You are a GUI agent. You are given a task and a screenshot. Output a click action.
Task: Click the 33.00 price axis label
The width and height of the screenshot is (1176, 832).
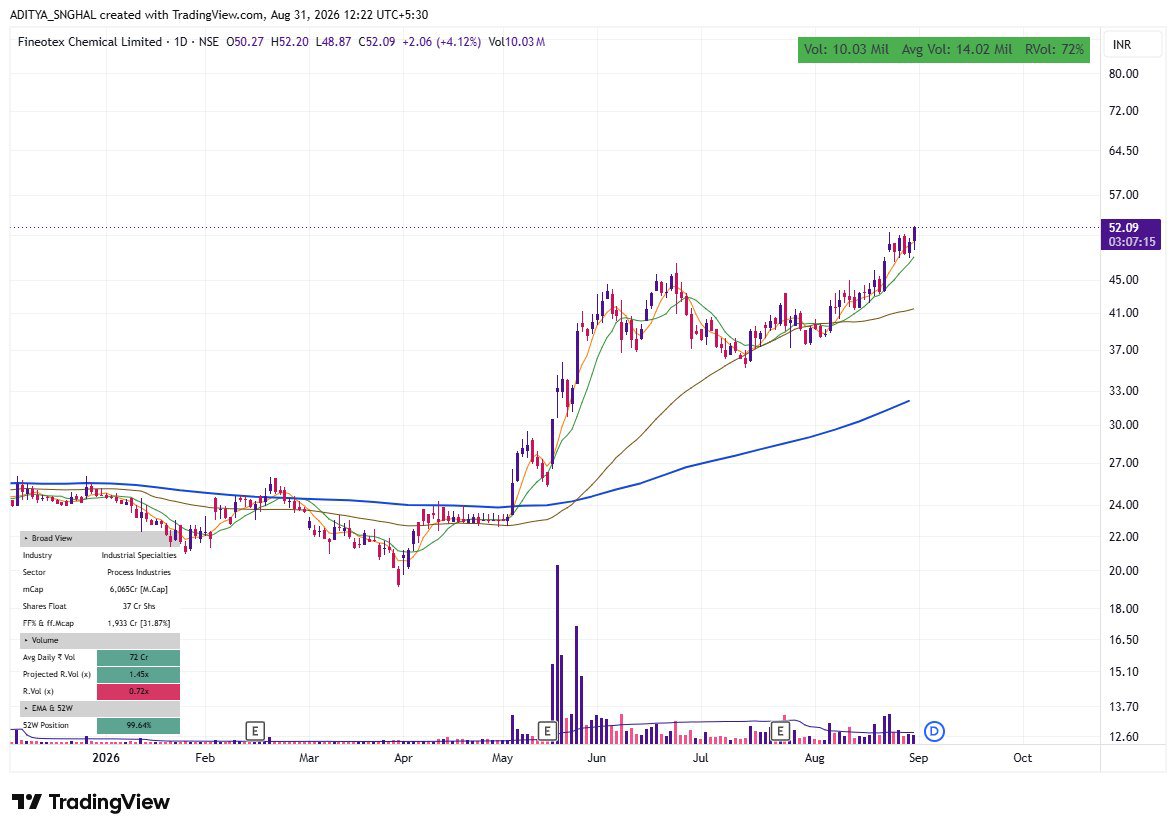pyautogui.click(x=1124, y=391)
